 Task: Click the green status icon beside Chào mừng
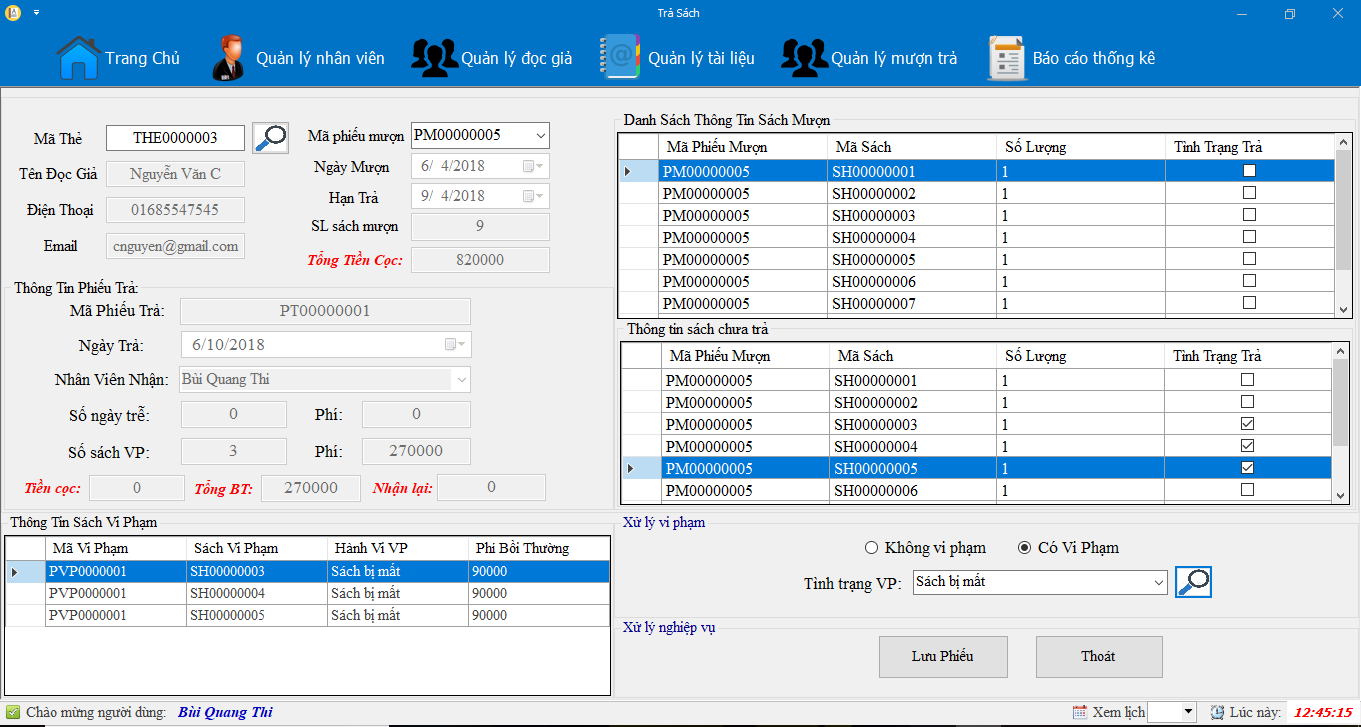point(13,712)
